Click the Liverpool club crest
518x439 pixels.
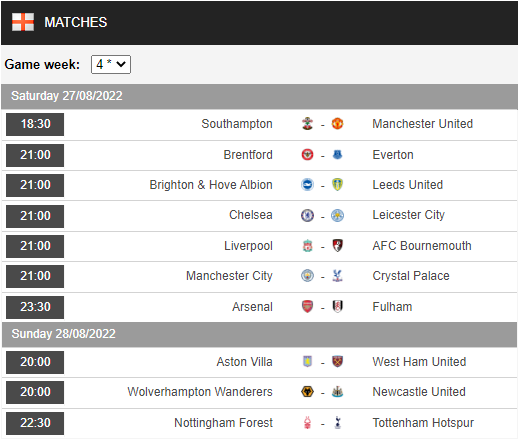coord(307,246)
